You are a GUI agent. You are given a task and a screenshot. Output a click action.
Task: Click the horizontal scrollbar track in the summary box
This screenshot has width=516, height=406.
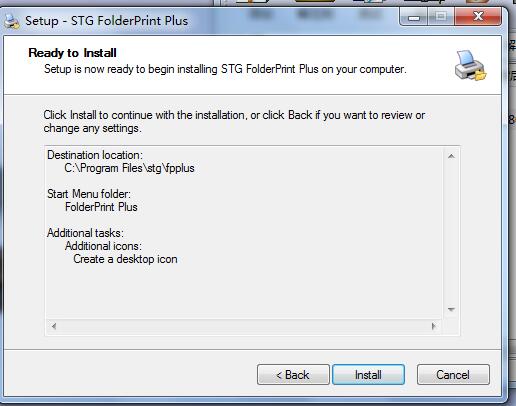click(x=243, y=326)
